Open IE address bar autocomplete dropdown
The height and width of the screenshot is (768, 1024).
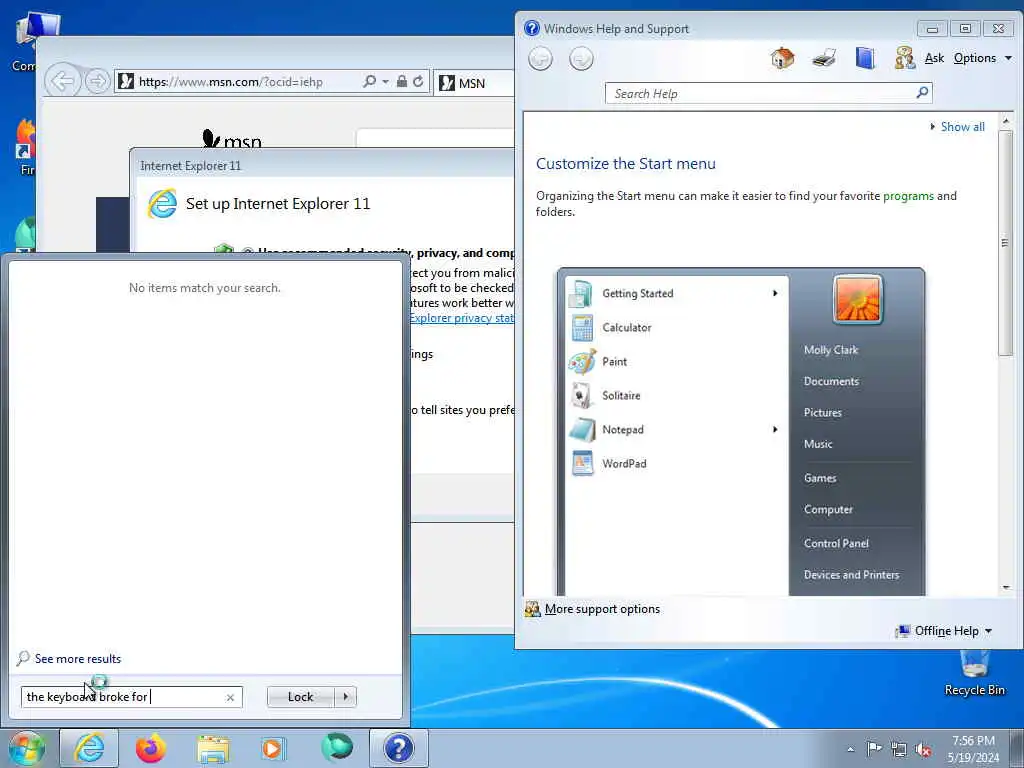click(385, 82)
